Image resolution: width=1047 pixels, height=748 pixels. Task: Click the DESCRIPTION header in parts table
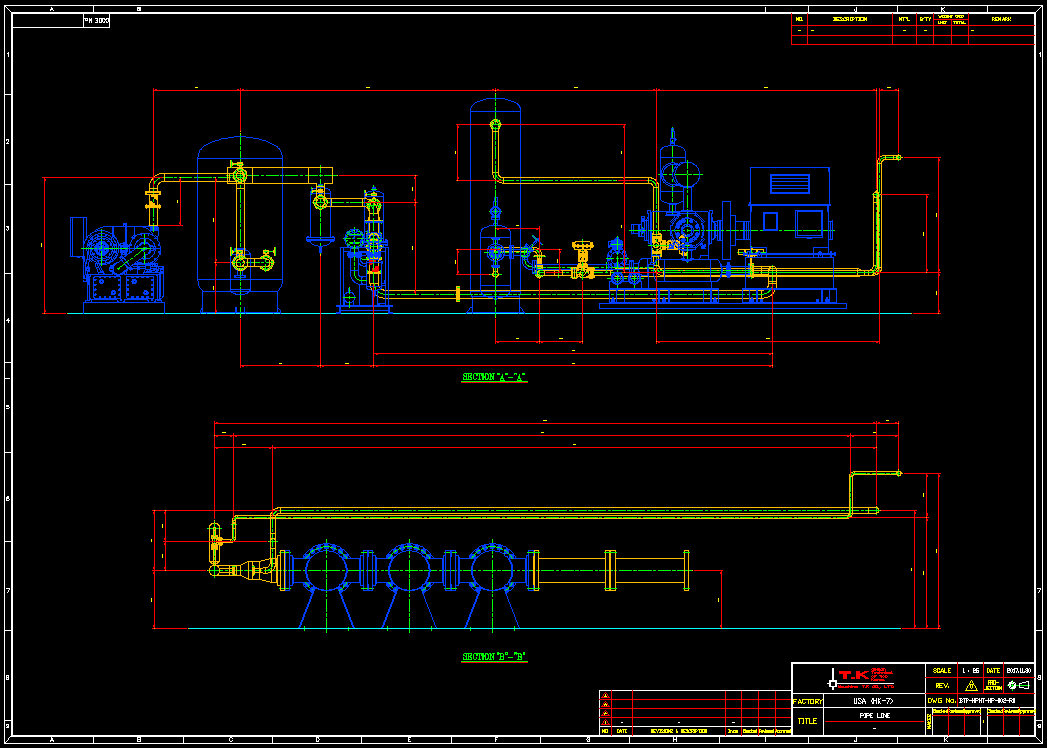coord(849,19)
